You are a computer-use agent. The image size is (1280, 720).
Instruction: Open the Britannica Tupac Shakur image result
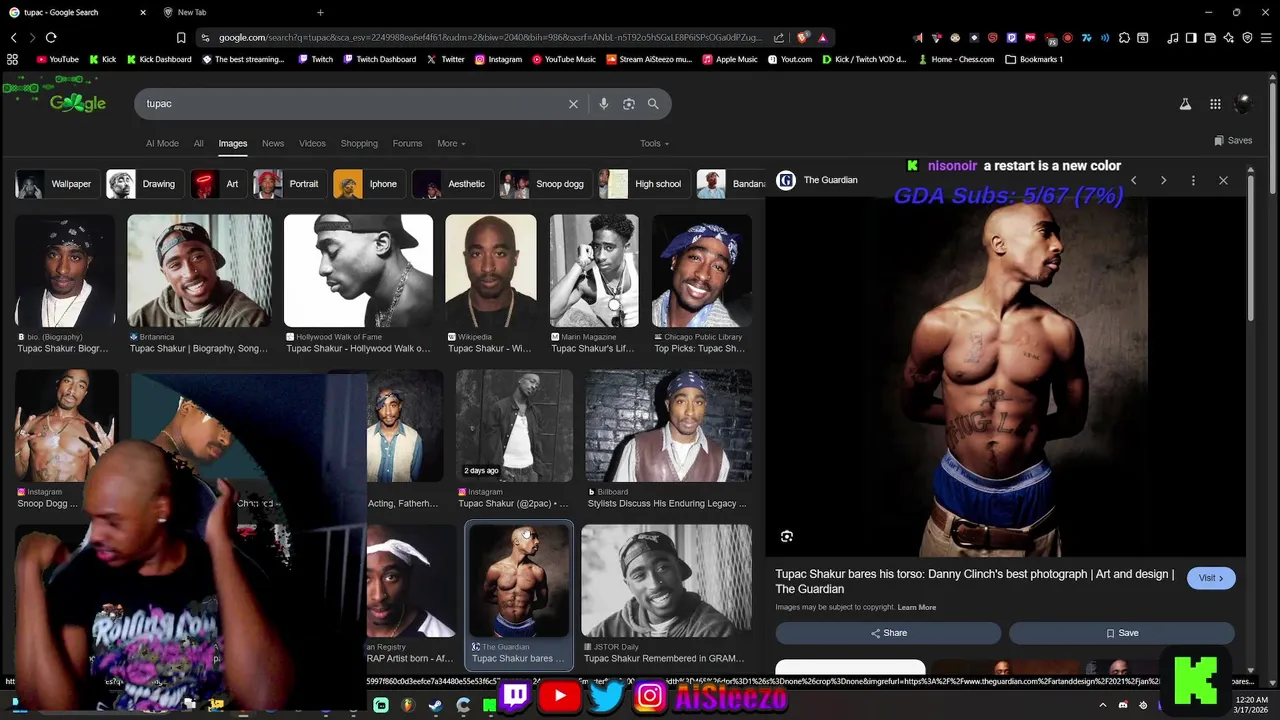tap(199, 285)
